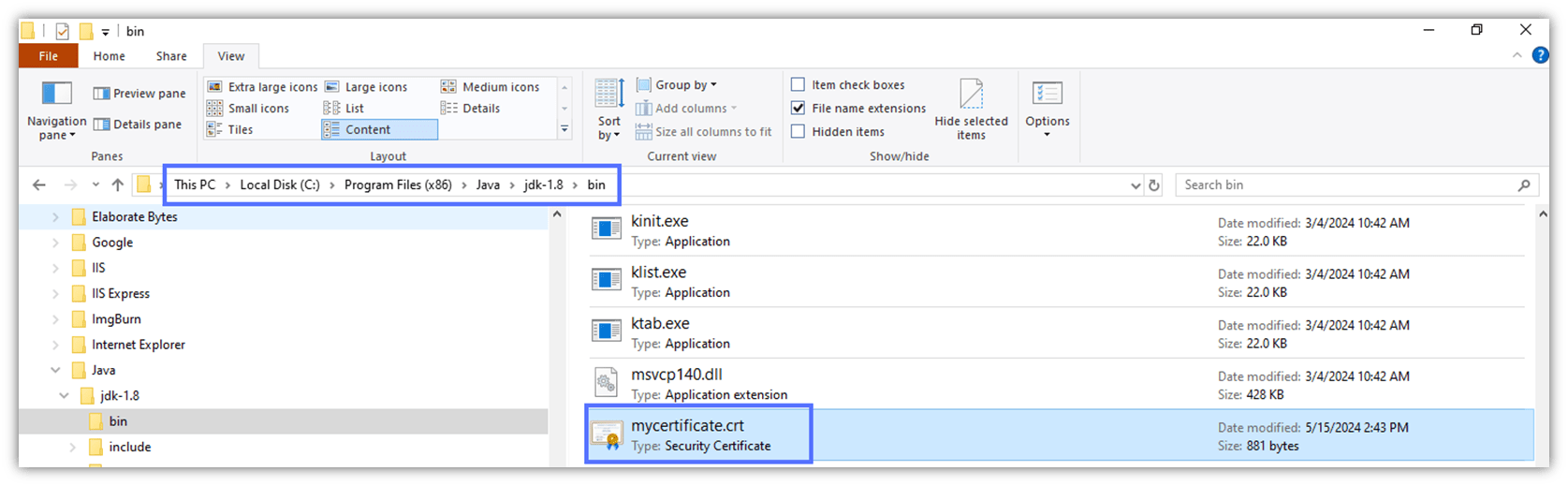This screenshot has width=1568, height=486.
Task: Open the Navigation pane dropdown
Action: (56, 111)
